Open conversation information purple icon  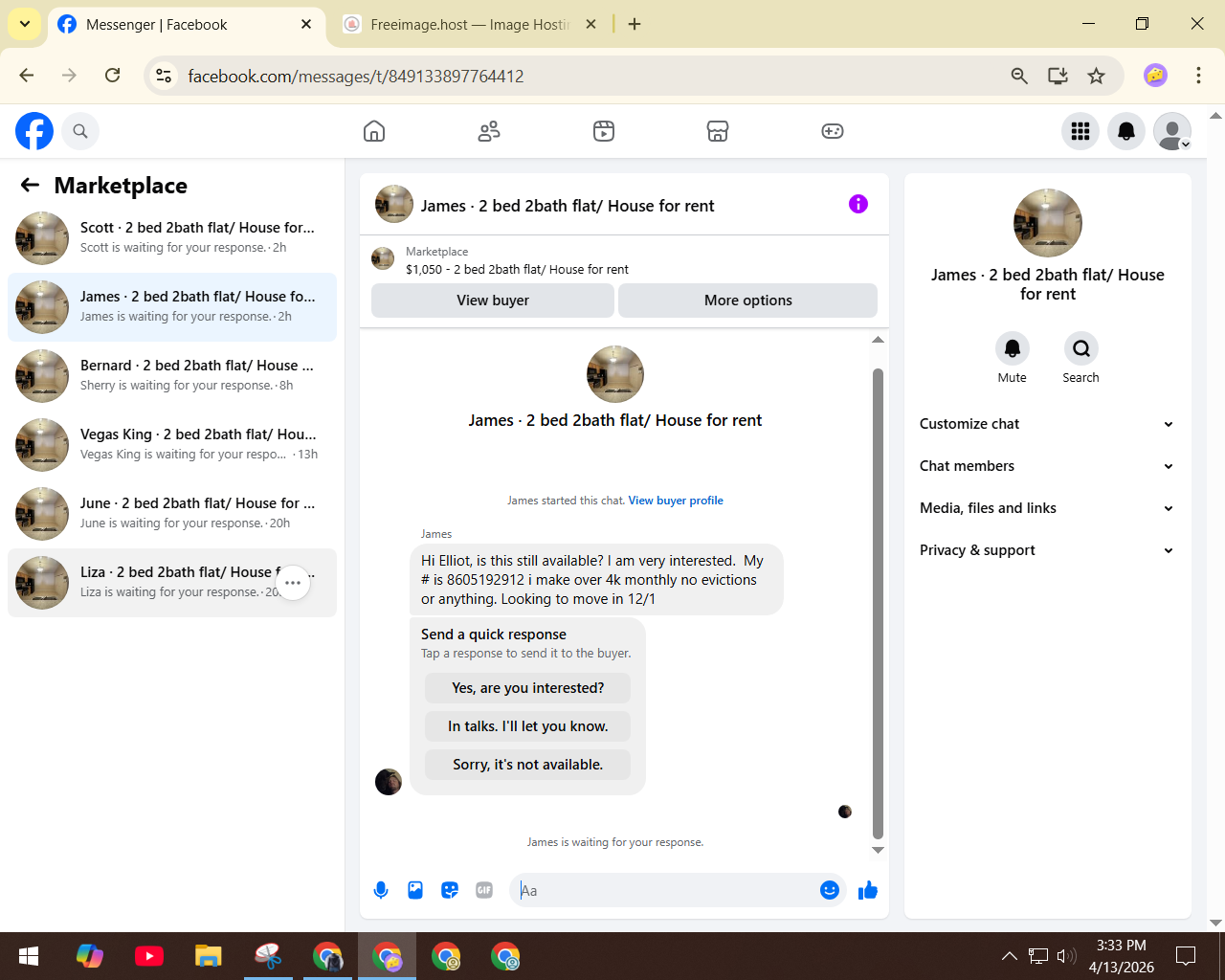tap(858, 204)
